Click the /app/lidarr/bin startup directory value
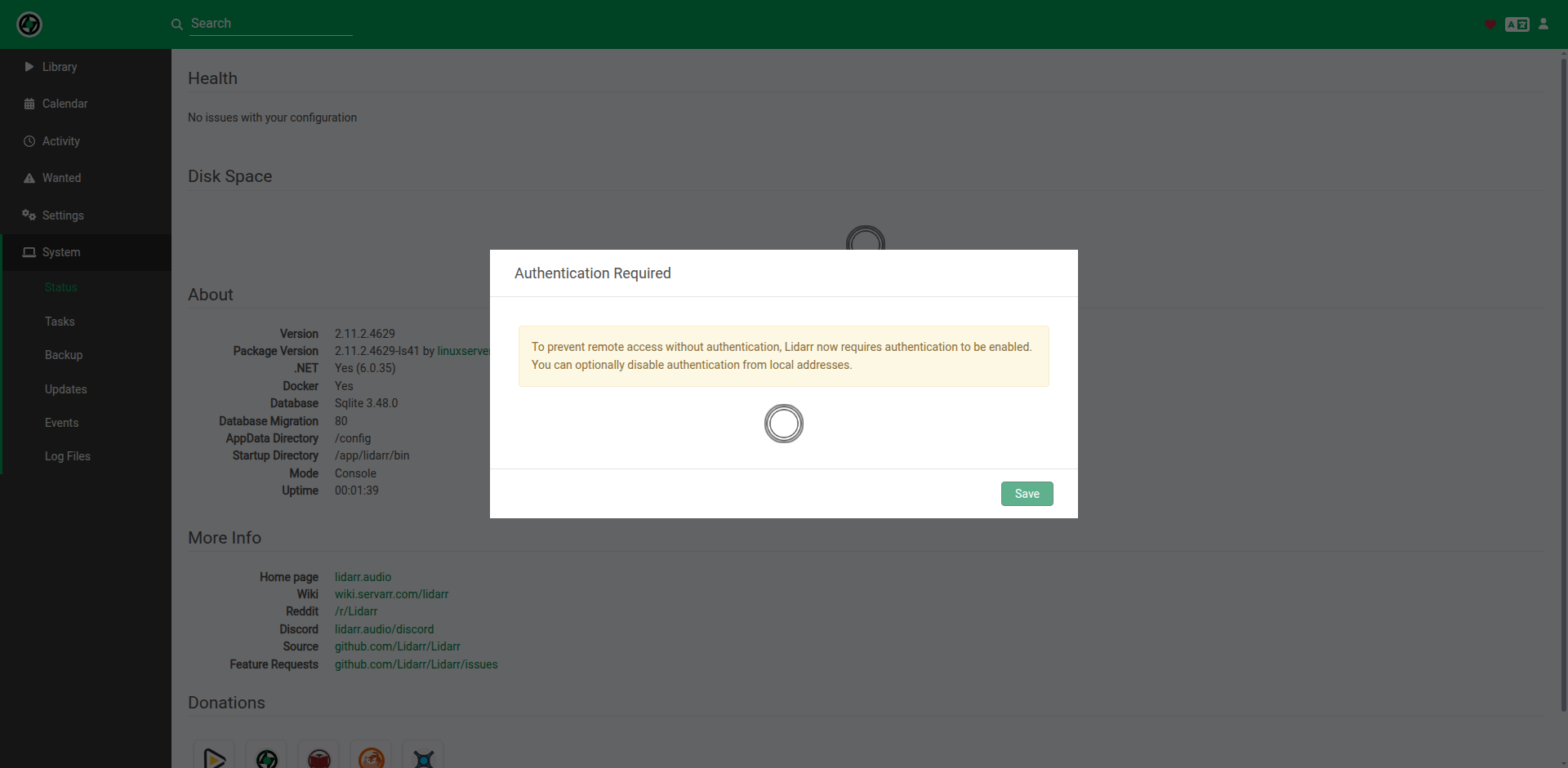Viewport: 1568px width, 768px height. (372, 455)
